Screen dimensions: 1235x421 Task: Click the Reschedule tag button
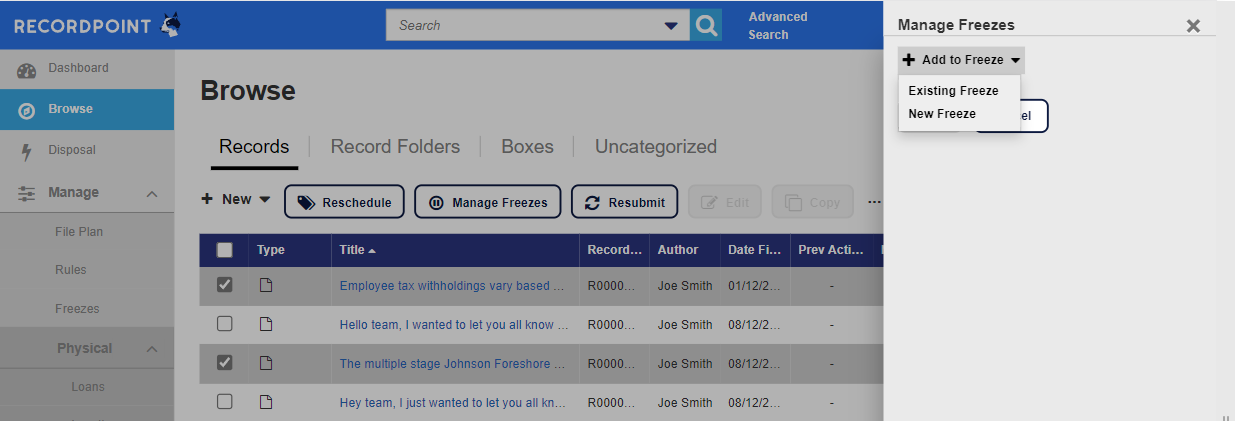pos(345,202)
